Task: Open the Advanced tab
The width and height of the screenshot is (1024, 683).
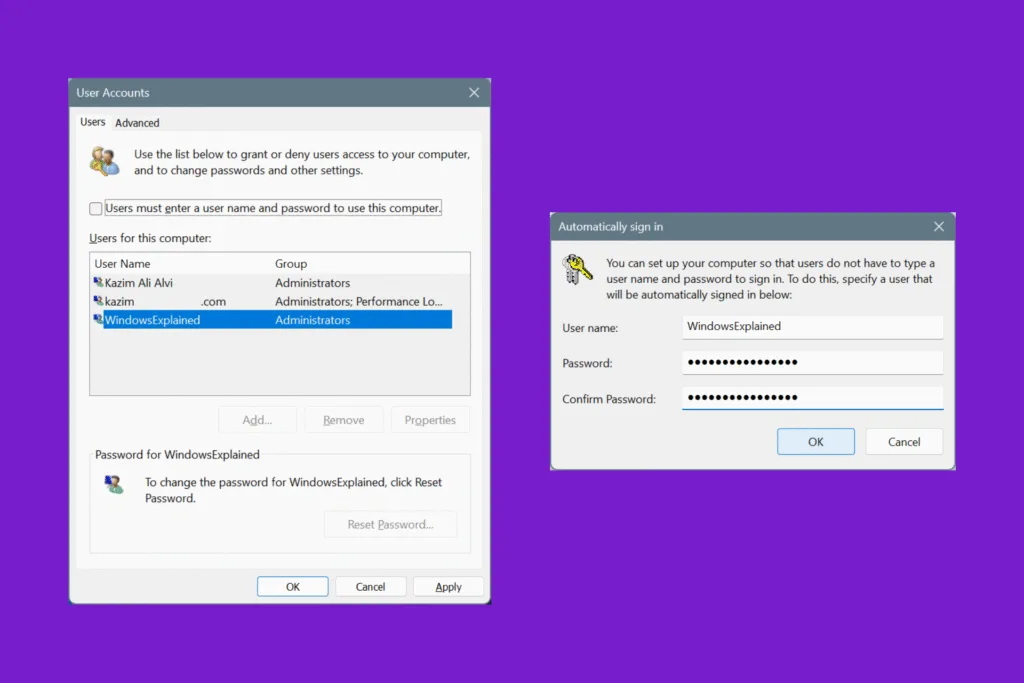Action: [137, 123]
